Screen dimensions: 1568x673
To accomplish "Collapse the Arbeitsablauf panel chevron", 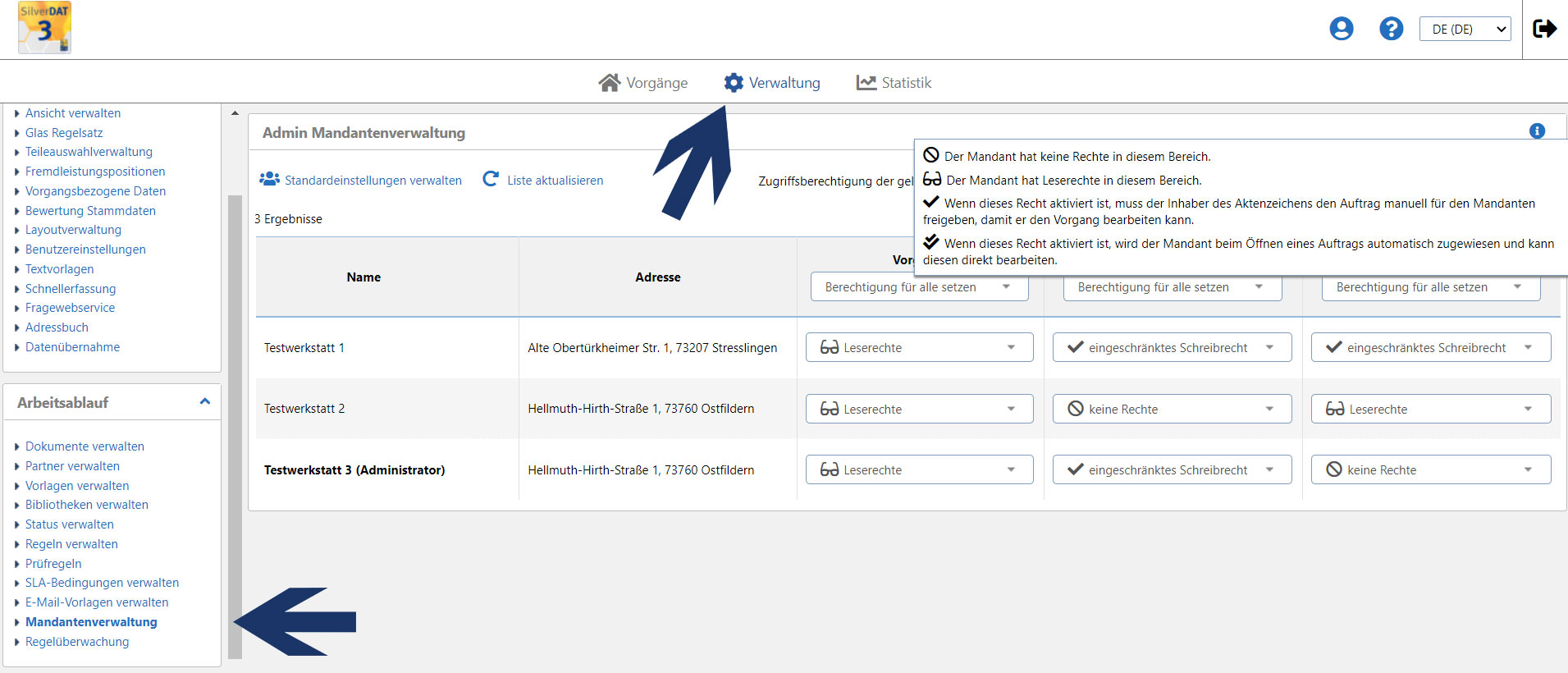I will 205,401.
